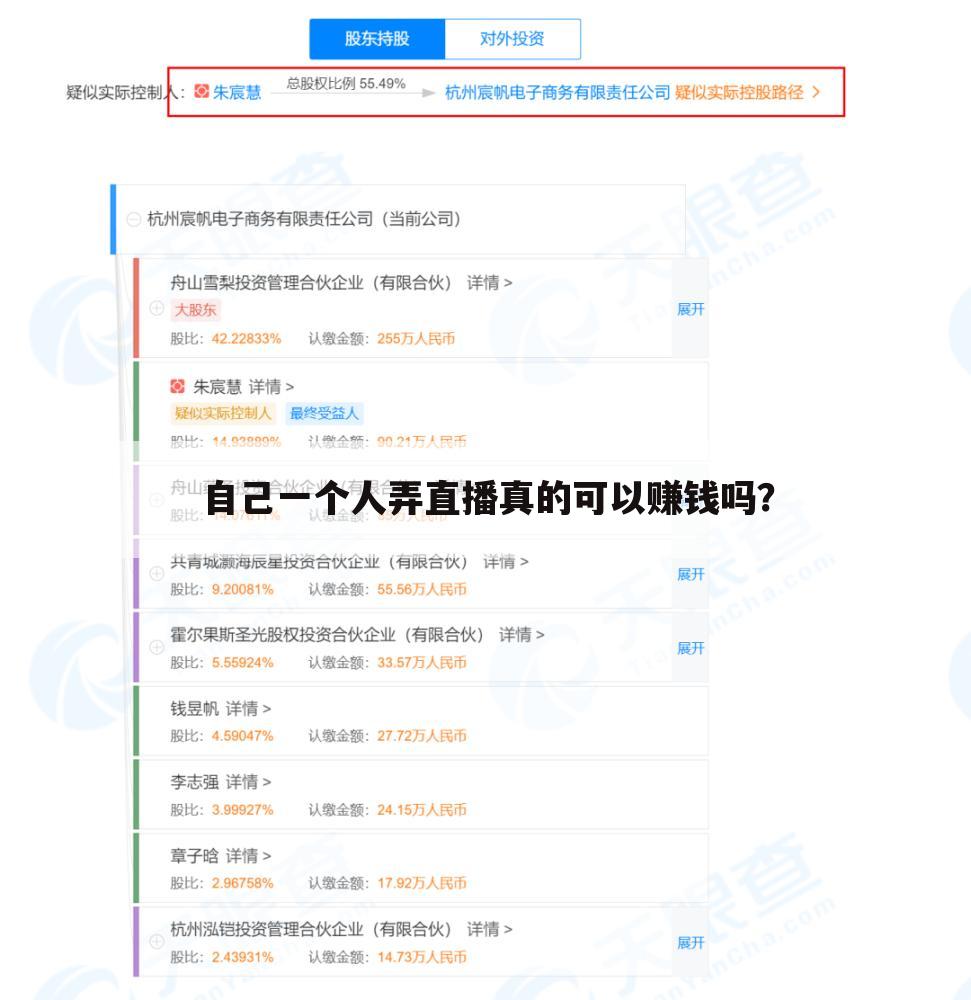The image size is (971, 1000).
Task: Click the chevron after 疑似实际控股路径
Action: tap(815, 92)
